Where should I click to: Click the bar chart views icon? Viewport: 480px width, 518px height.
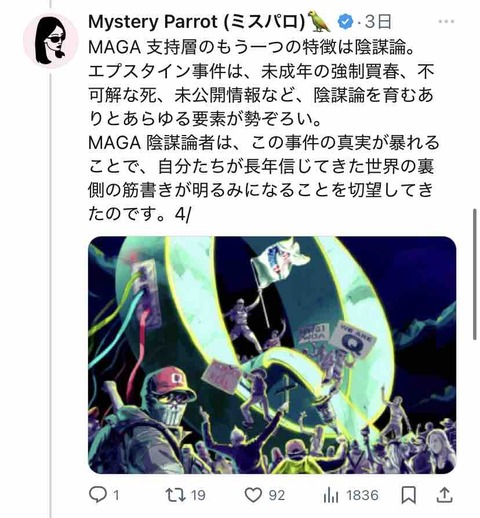331,495
